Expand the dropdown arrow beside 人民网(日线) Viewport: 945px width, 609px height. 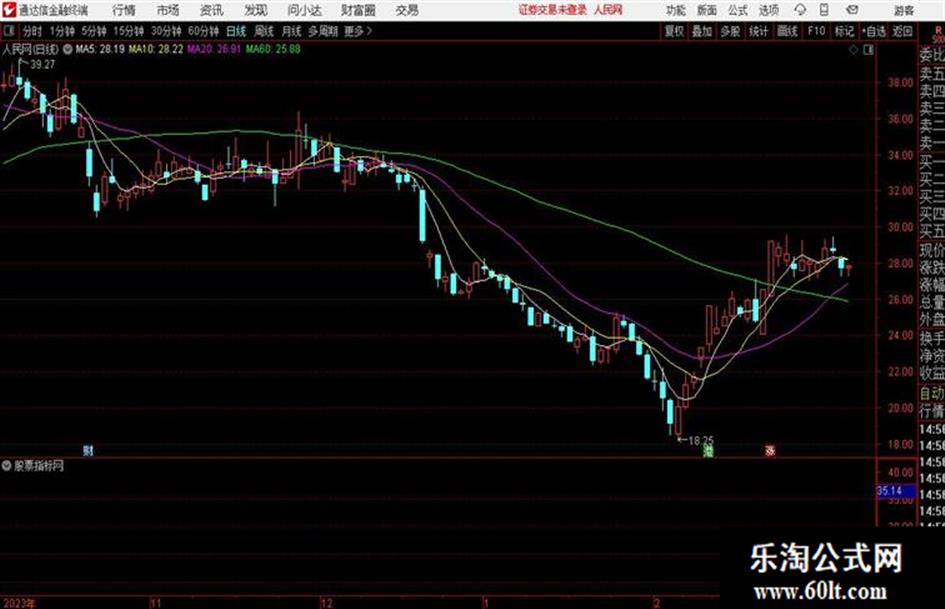tap(68, 49)
